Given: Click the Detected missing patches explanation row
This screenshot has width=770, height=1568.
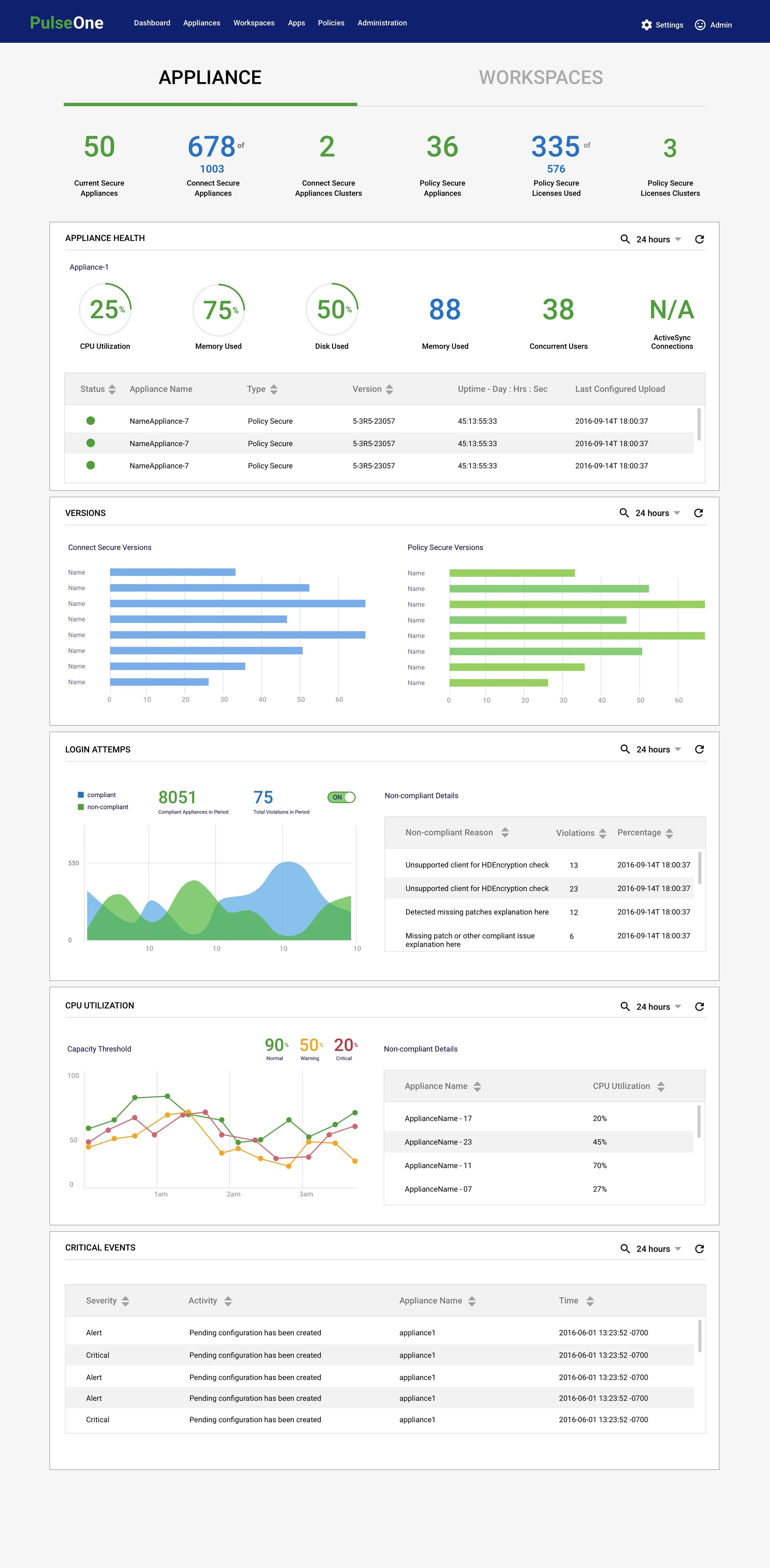Looking at the screenshot, I should coord(539,912).
